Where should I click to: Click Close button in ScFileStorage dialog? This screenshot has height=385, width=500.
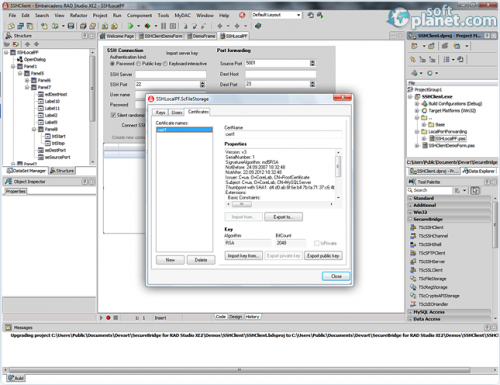[x=336, y=276]
